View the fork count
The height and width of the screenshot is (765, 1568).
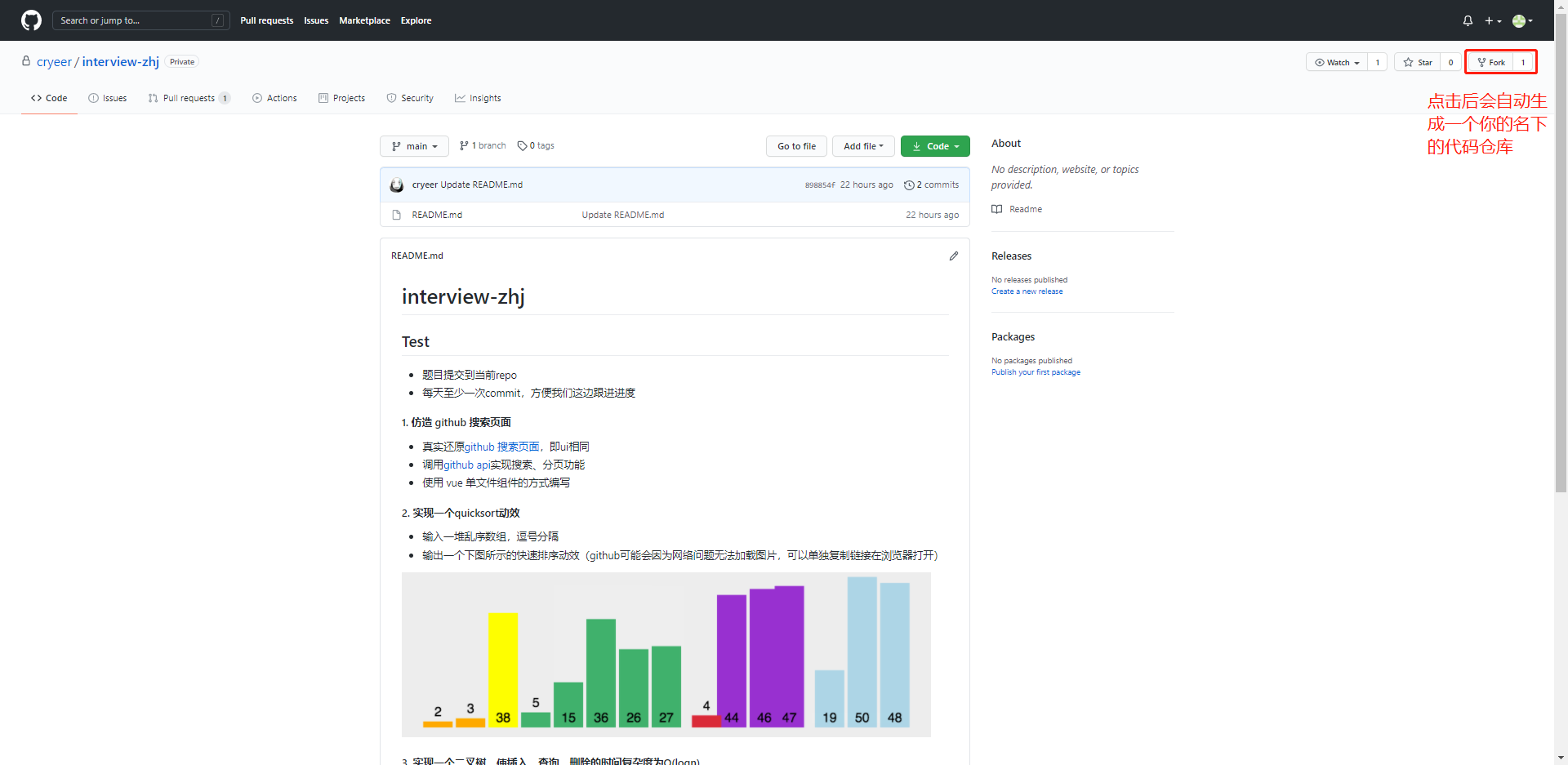[x=1523, y=62]
